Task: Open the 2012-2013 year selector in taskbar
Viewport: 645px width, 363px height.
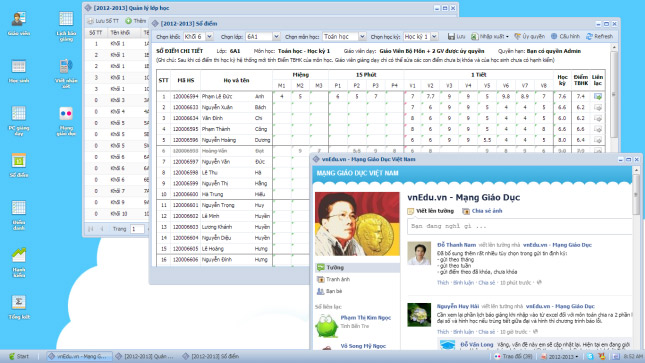Action: (559, 356)
